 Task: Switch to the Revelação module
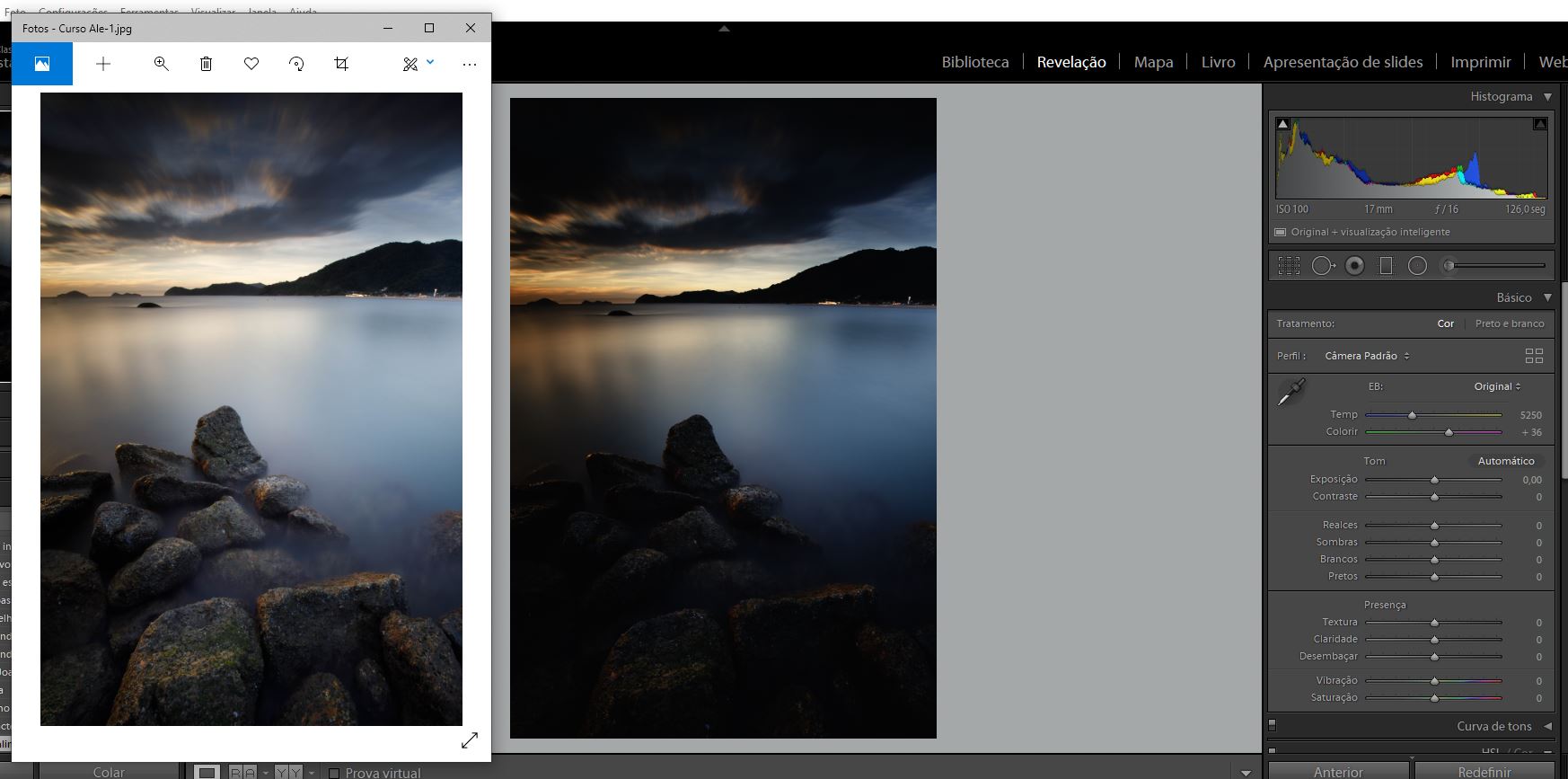(1071, 62)
